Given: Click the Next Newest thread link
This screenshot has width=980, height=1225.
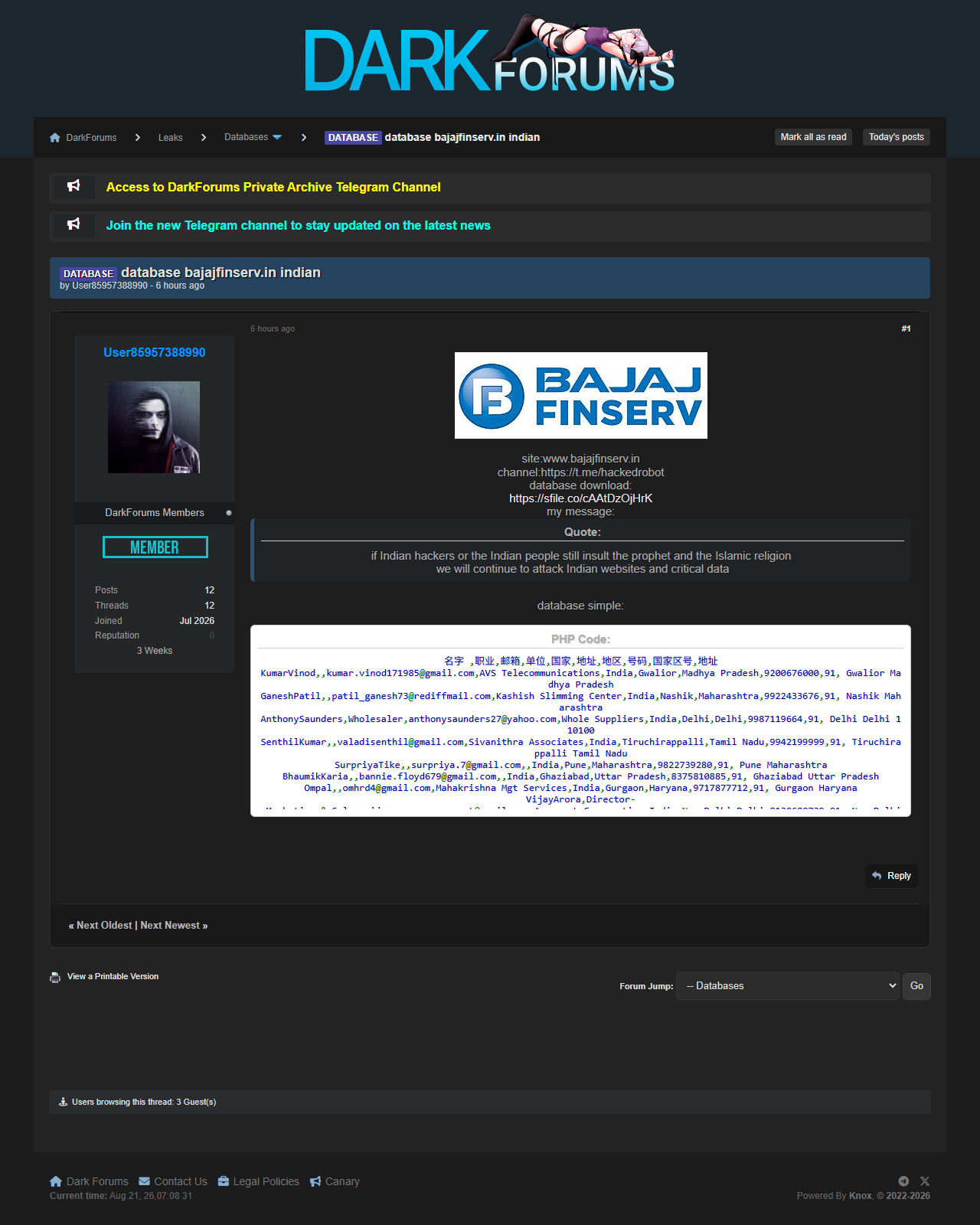Looking at the screenshot, I should tap(170, 926).
